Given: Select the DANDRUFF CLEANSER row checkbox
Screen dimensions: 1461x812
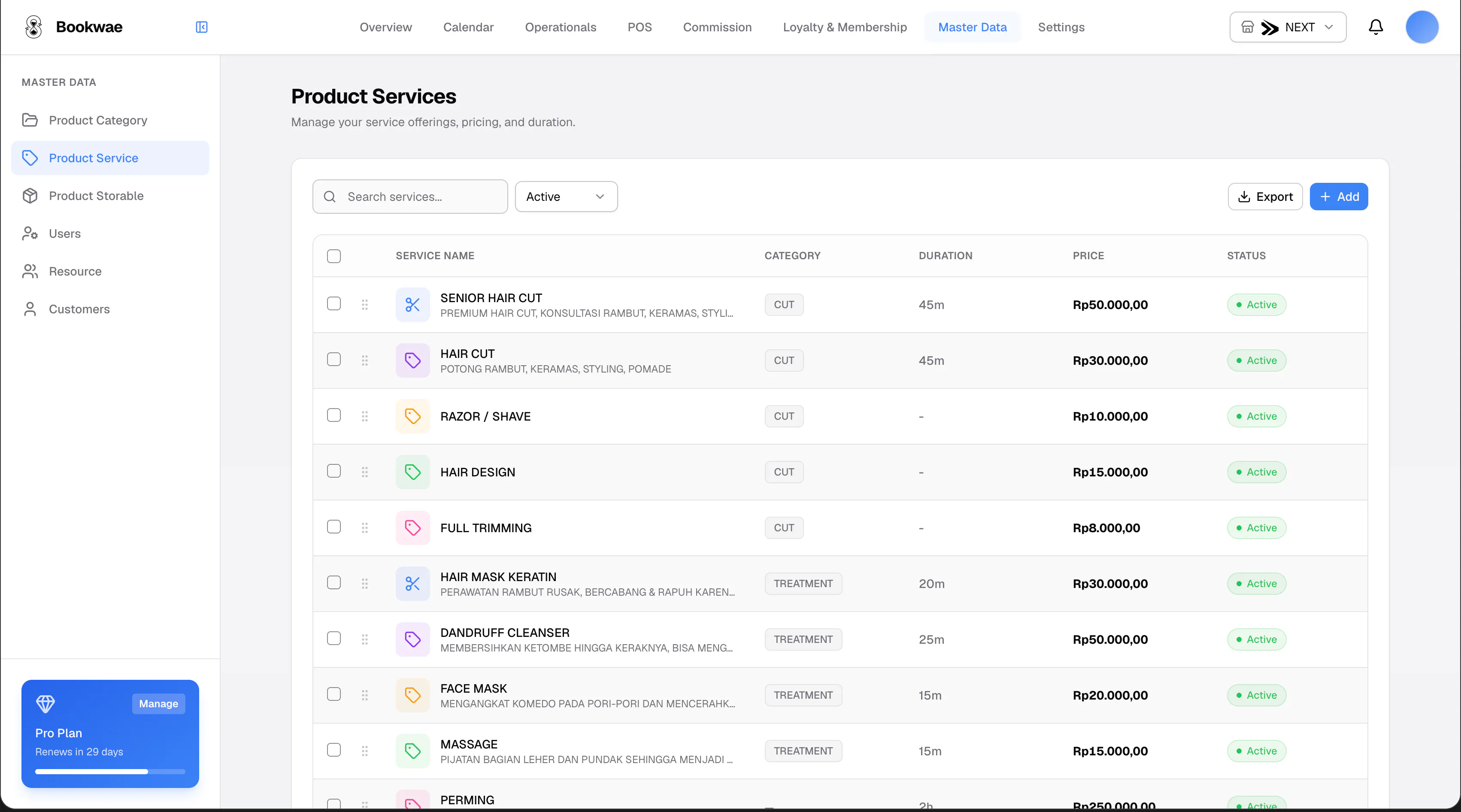Looking at the screenshot, I should (x=334, y=639).
